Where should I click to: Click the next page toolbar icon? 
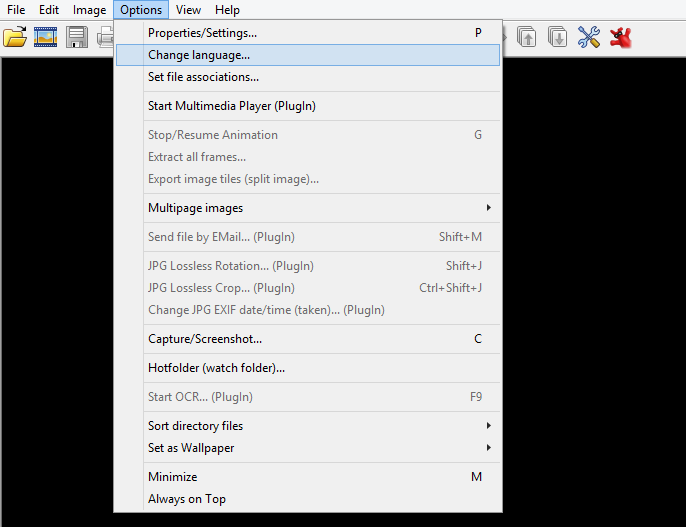557,38
